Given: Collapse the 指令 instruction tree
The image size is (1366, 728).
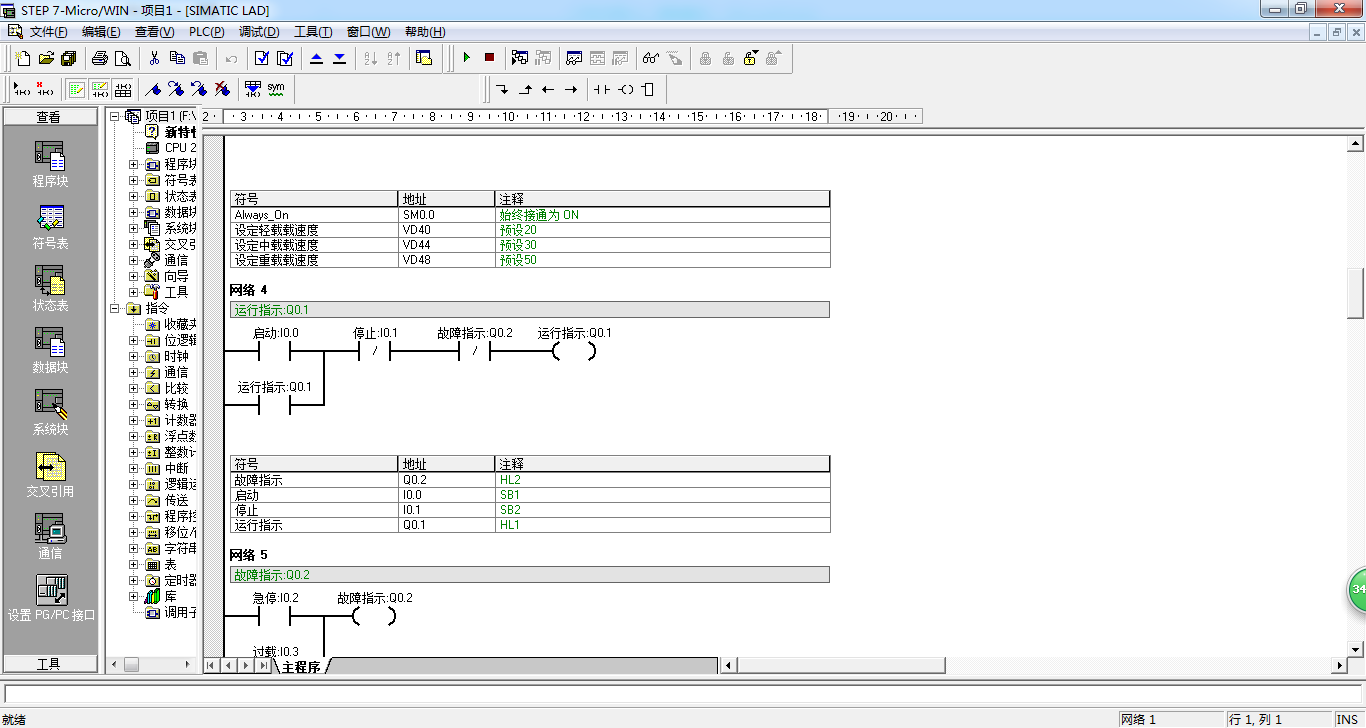Looking at the screenshot, I should click(x=114, y=308).
